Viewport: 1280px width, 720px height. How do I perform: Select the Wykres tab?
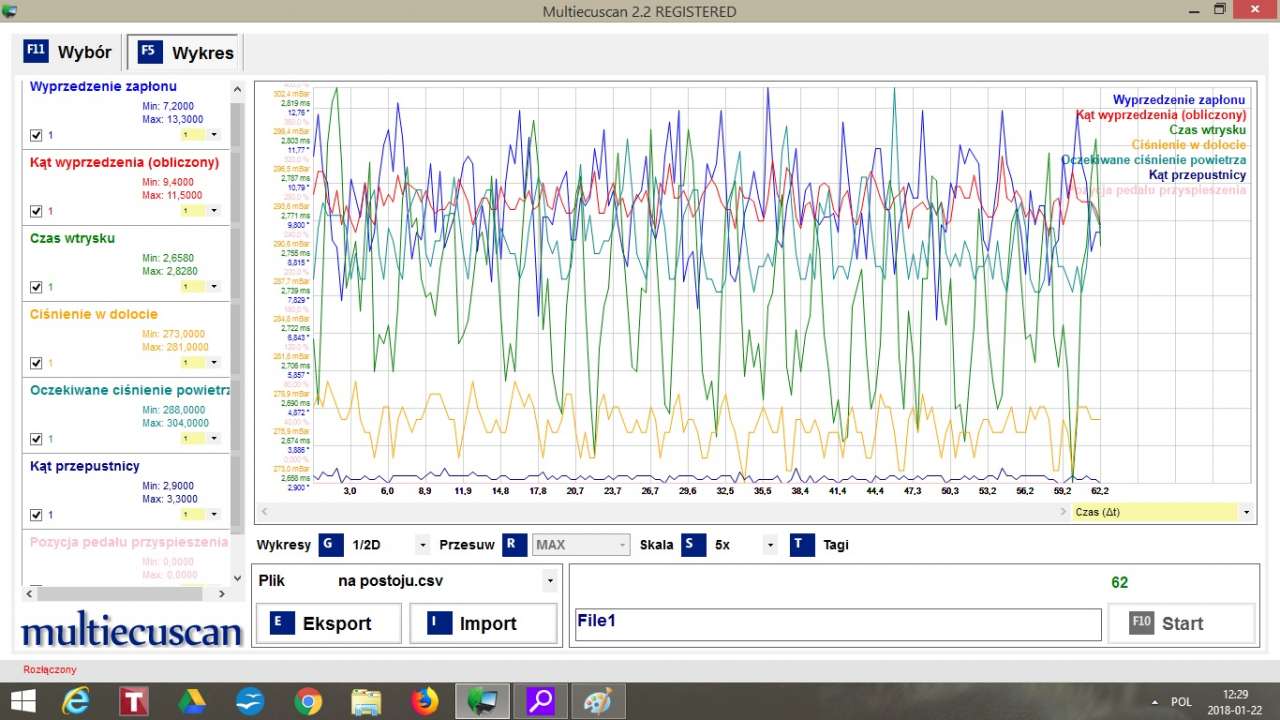pyautogui.click(x=186, y=53)
